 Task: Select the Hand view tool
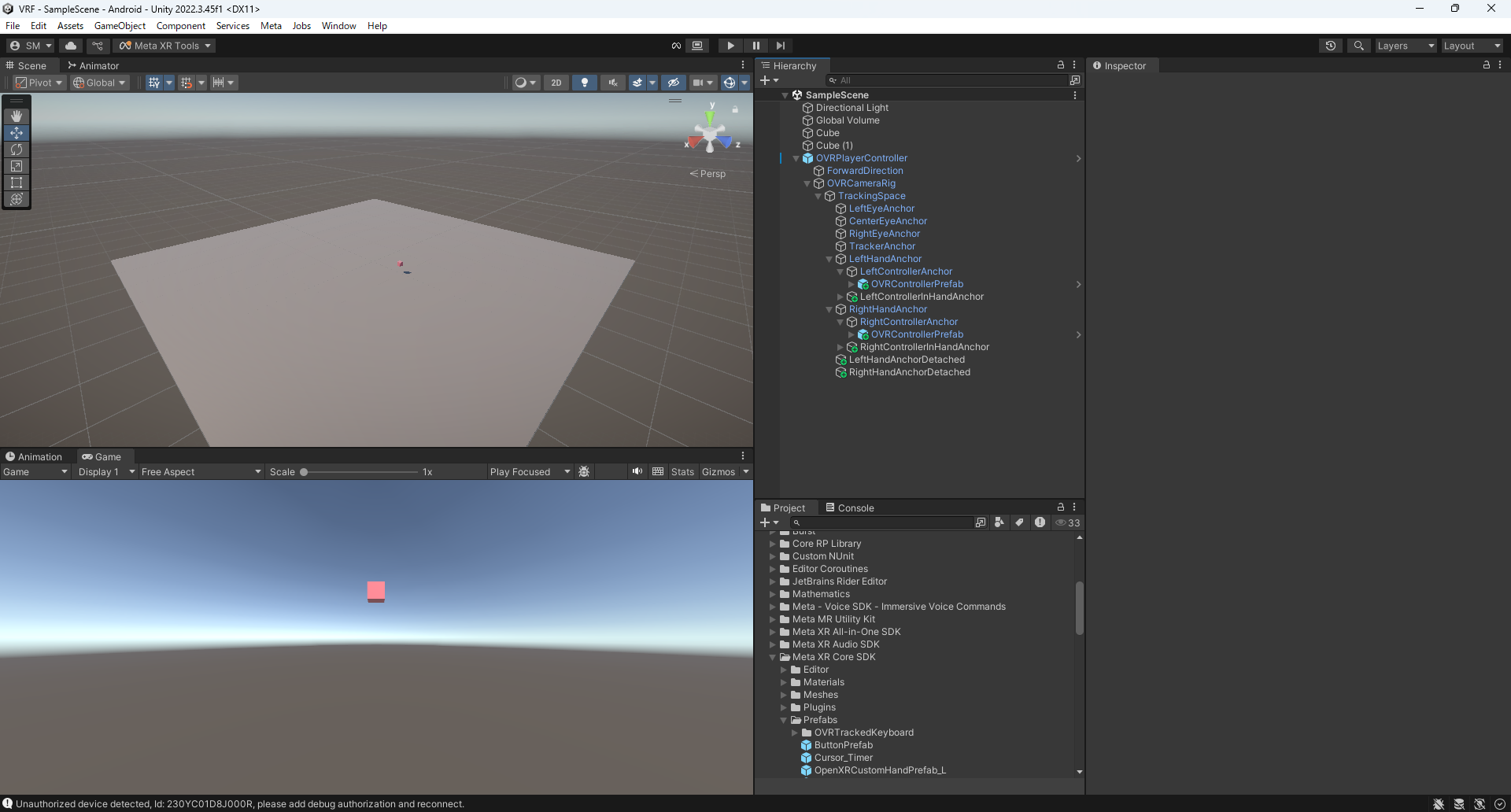click(x=17, y=116)
